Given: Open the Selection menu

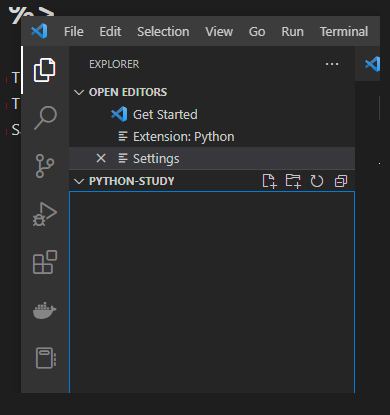Looking at the screenshot, I should point(163,32).
